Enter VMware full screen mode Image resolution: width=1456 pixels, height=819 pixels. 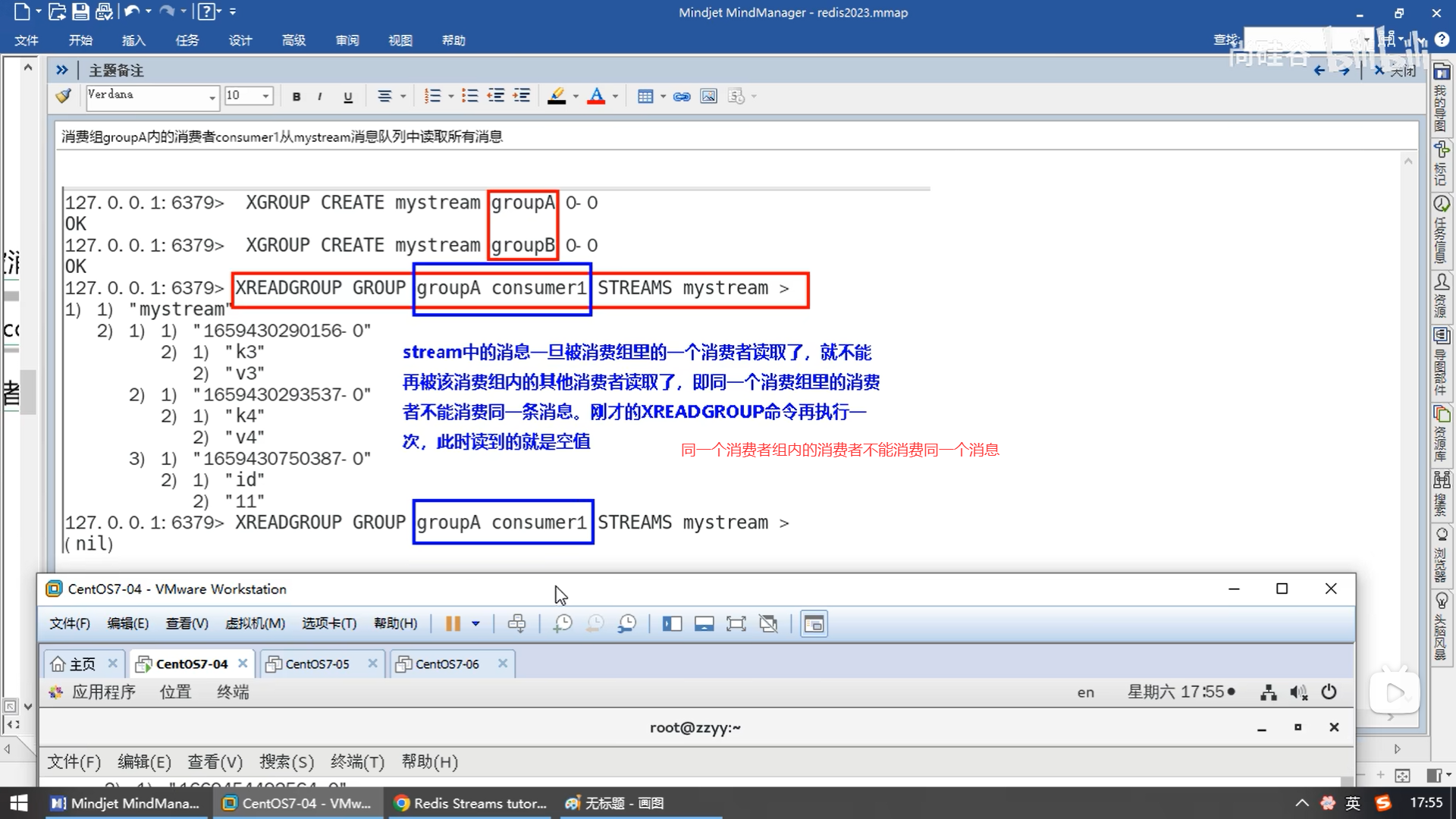pyautogui.click(x=736, y=624)
